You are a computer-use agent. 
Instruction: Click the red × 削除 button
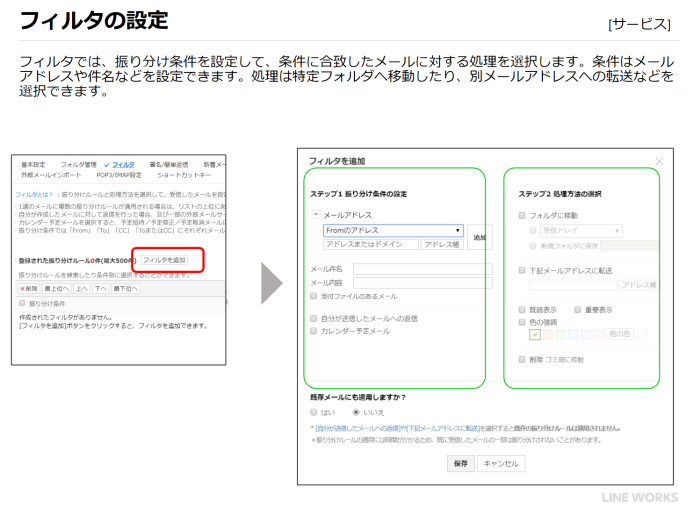(29, 289)
